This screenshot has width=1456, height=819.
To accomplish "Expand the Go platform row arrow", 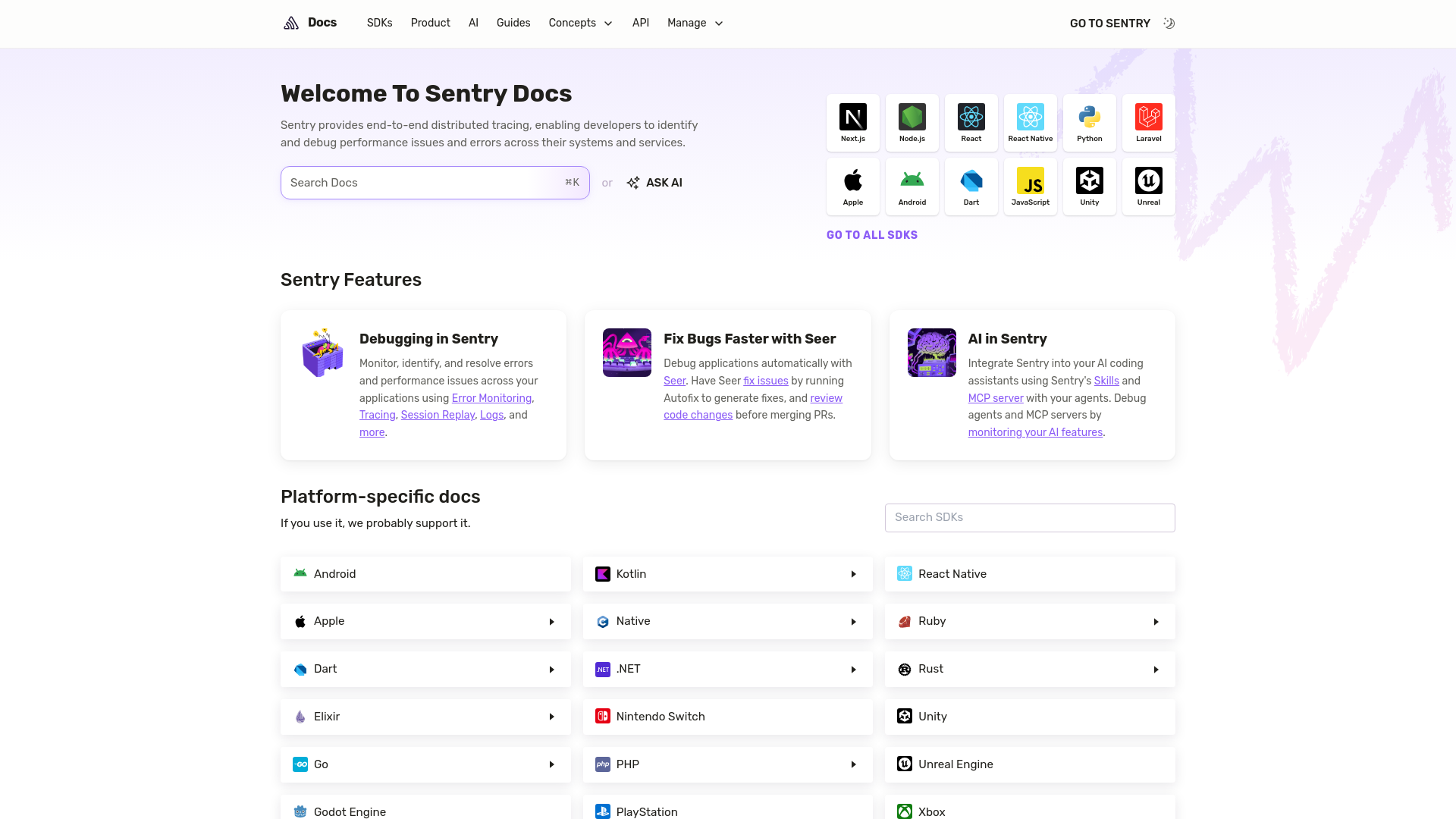I will (552, 764).
